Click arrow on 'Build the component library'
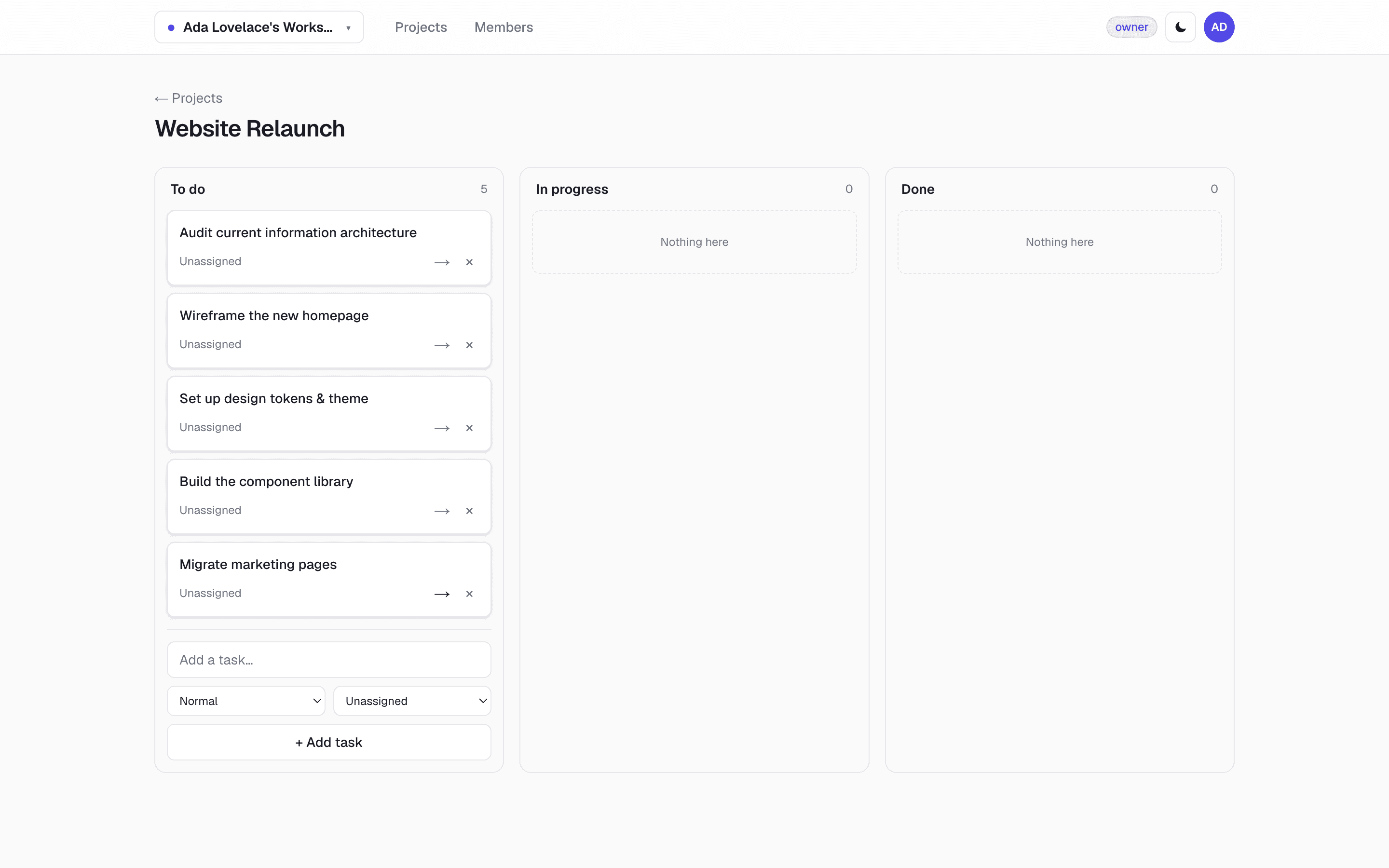Viewport: 1389px width, 868px height. point(441,511)
